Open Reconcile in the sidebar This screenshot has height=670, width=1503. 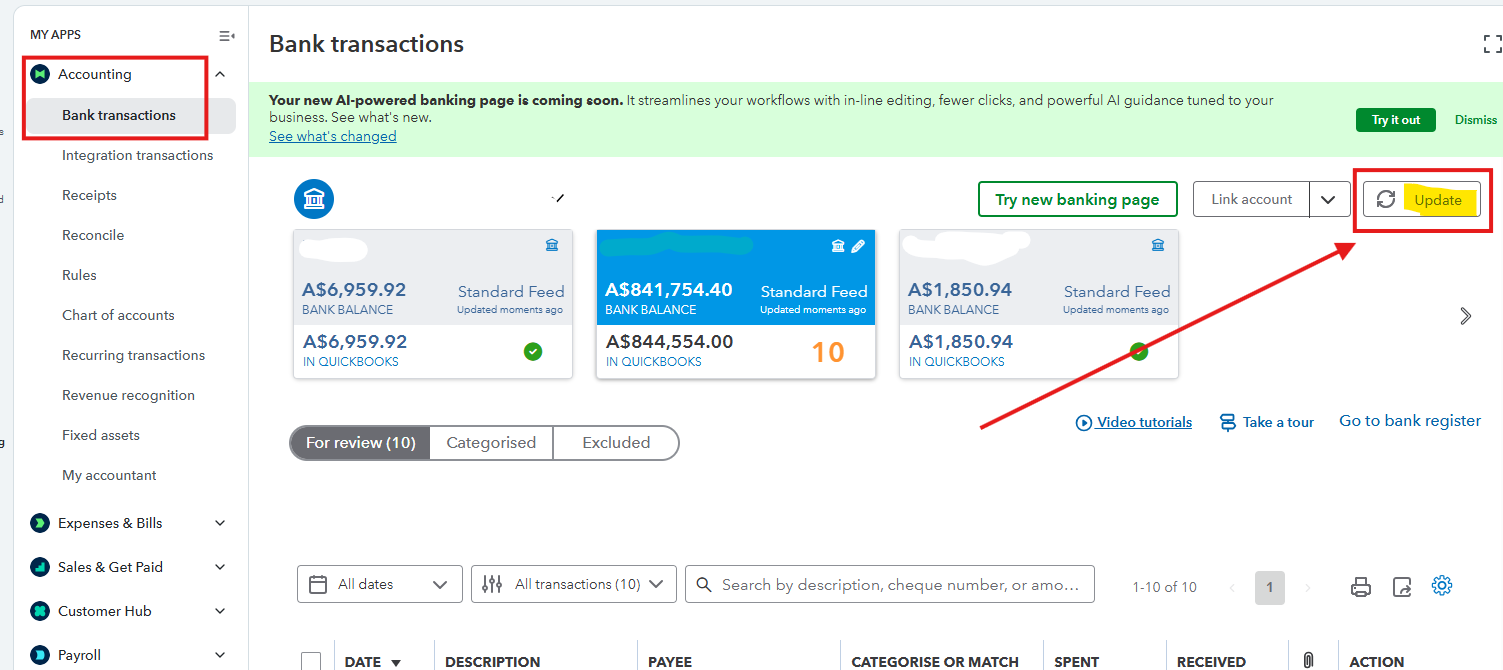coord(93,235)
